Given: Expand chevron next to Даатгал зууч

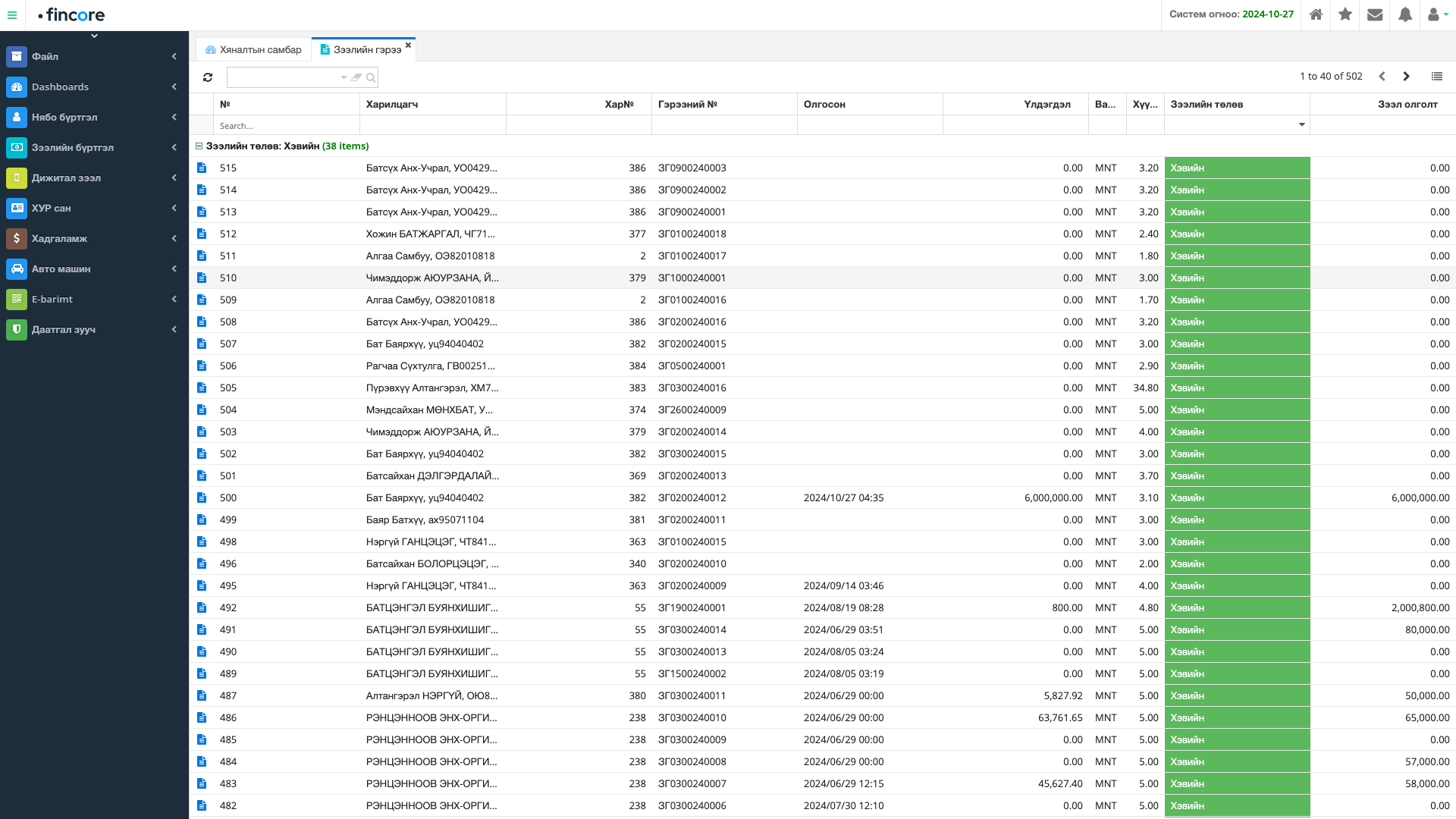Looking at the screenshot, I should [174, 329].
